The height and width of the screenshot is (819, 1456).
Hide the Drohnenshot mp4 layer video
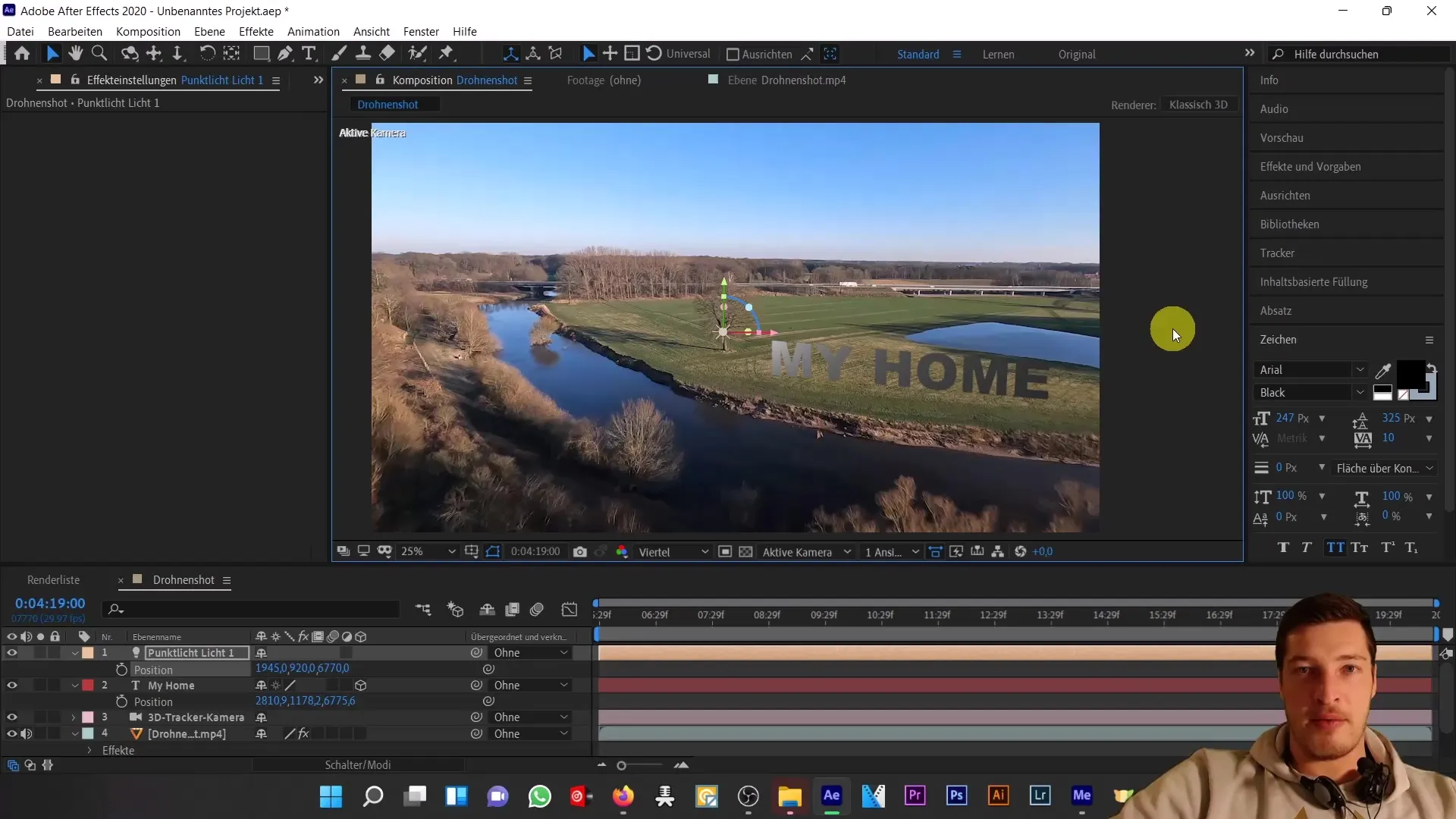point(12,734)
